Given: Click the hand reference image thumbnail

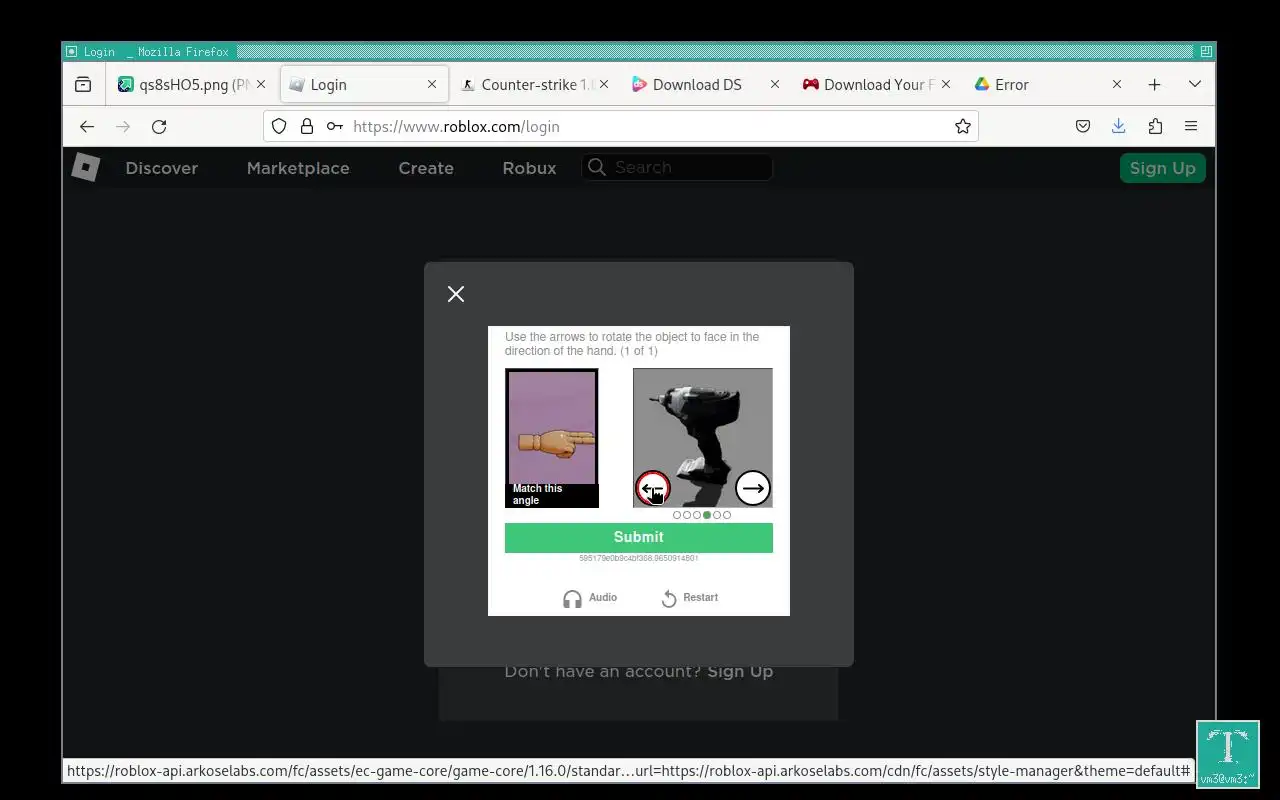Looking at the screenshot, I should pos(552,438).
